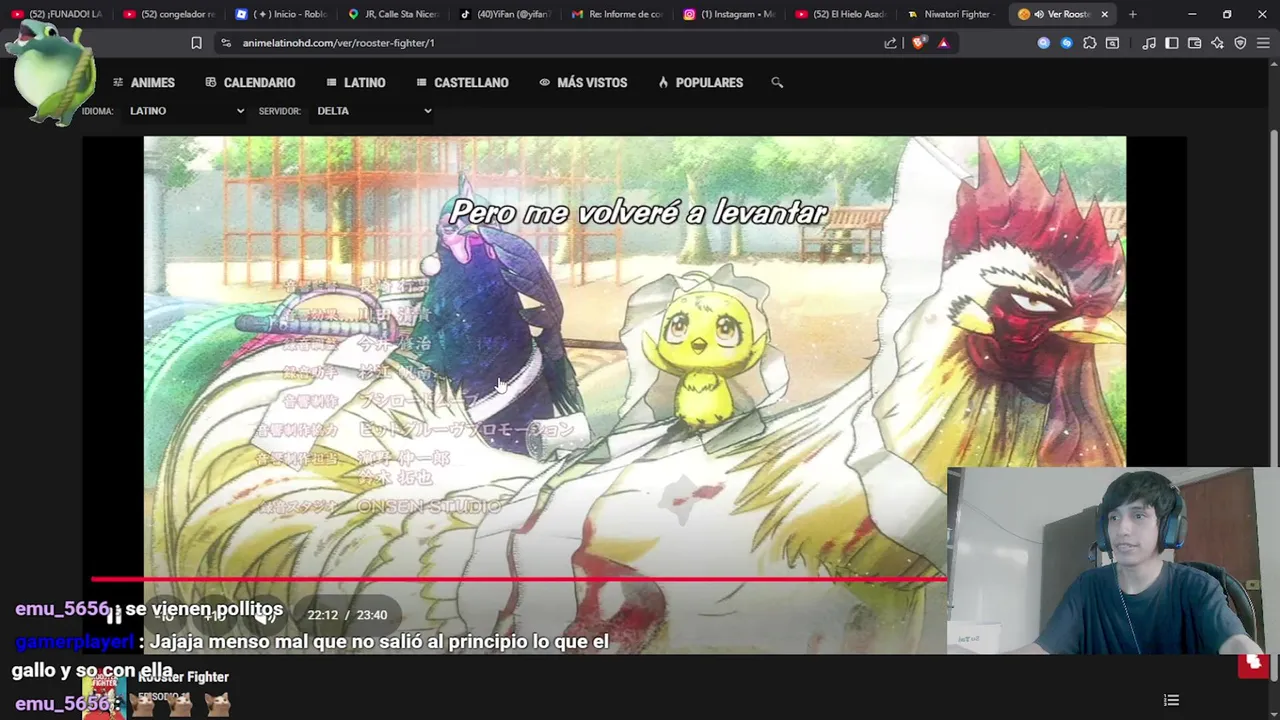Switch to the FUNADO! LA YouTube tab
This screenshot has height=720, width=1280.
(57, 14)
